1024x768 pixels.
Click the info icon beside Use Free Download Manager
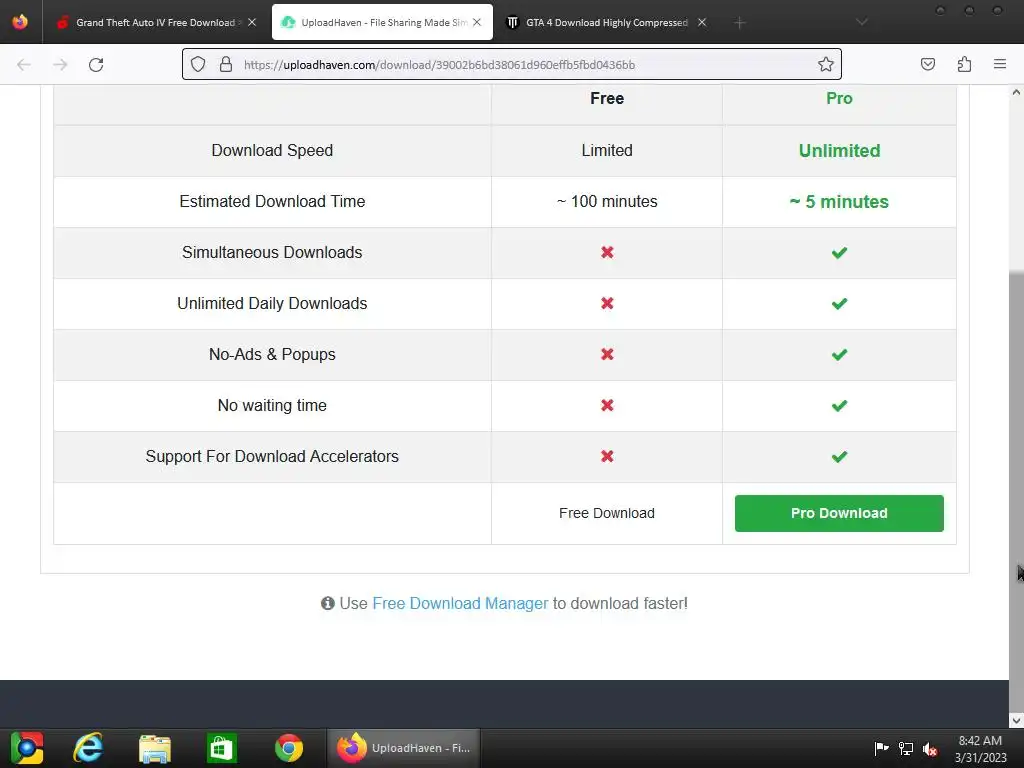pos(328,603)
